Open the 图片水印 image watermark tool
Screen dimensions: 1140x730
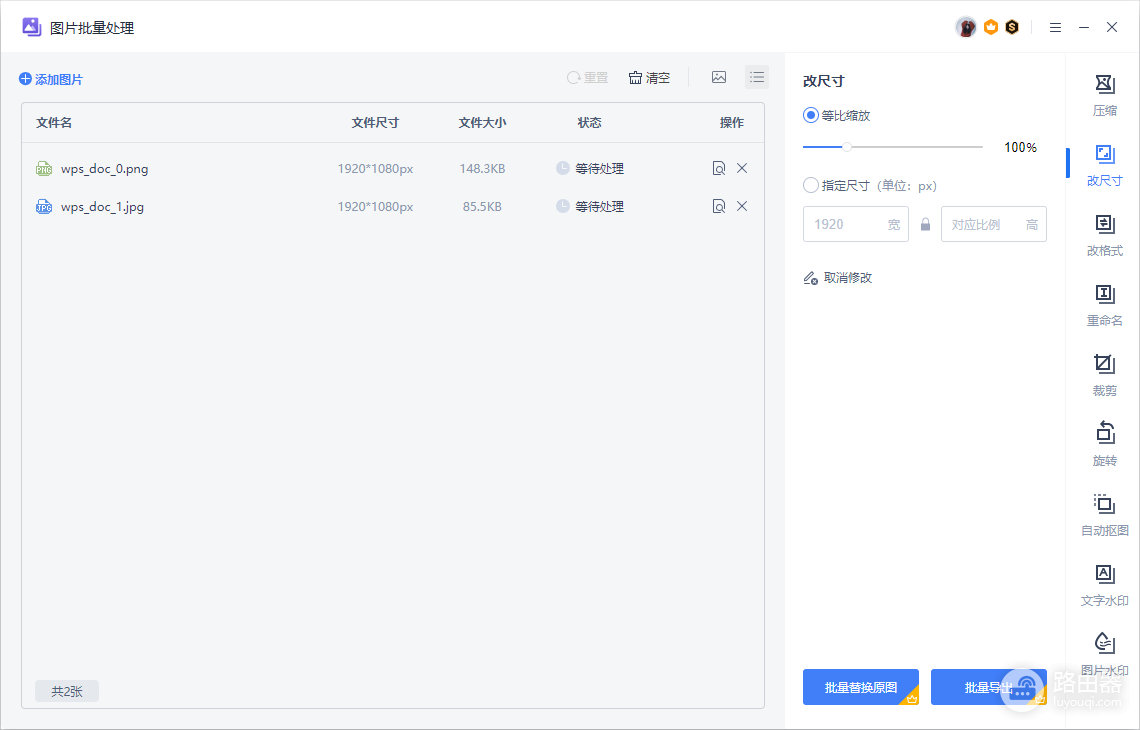point(1104,654)
